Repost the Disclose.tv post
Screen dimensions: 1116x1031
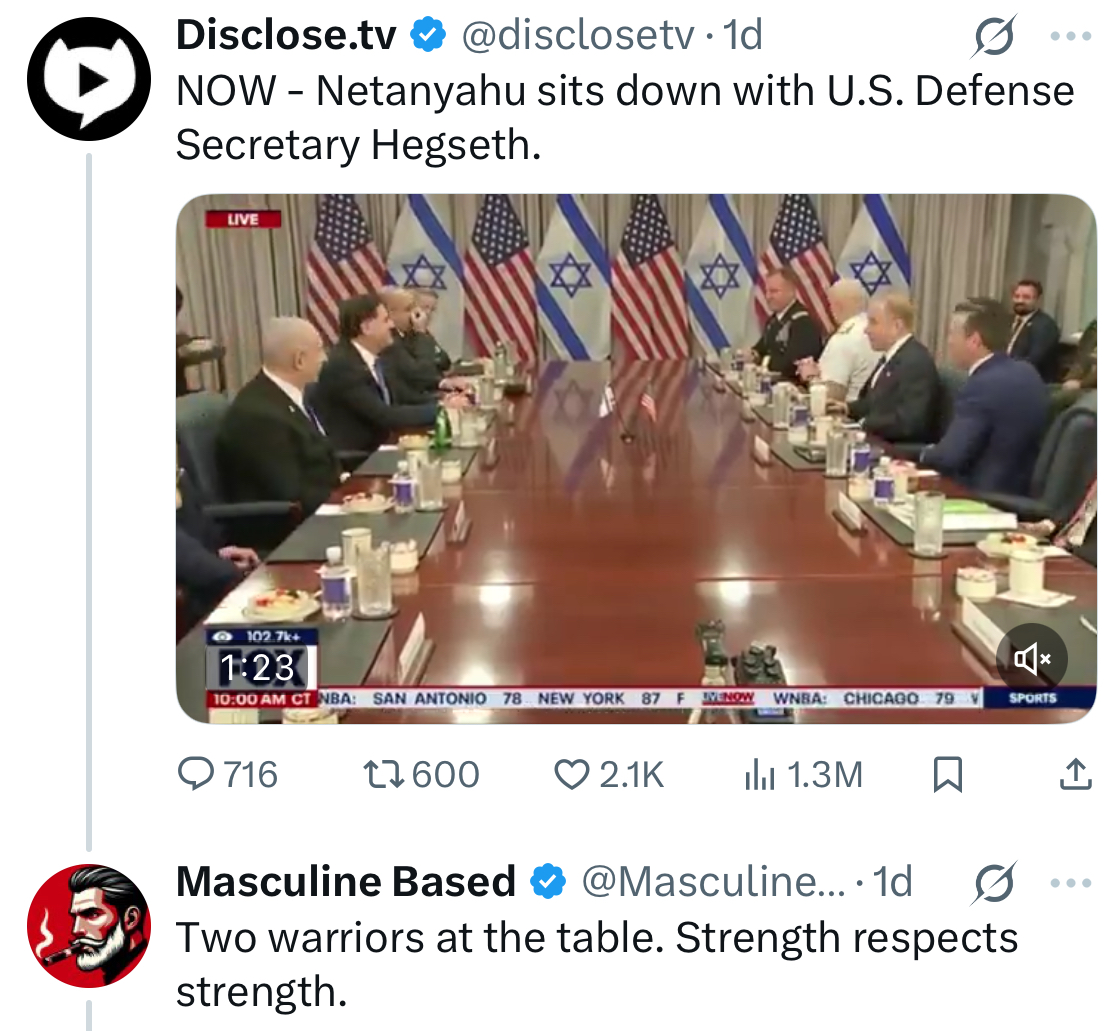coord(421,774)
